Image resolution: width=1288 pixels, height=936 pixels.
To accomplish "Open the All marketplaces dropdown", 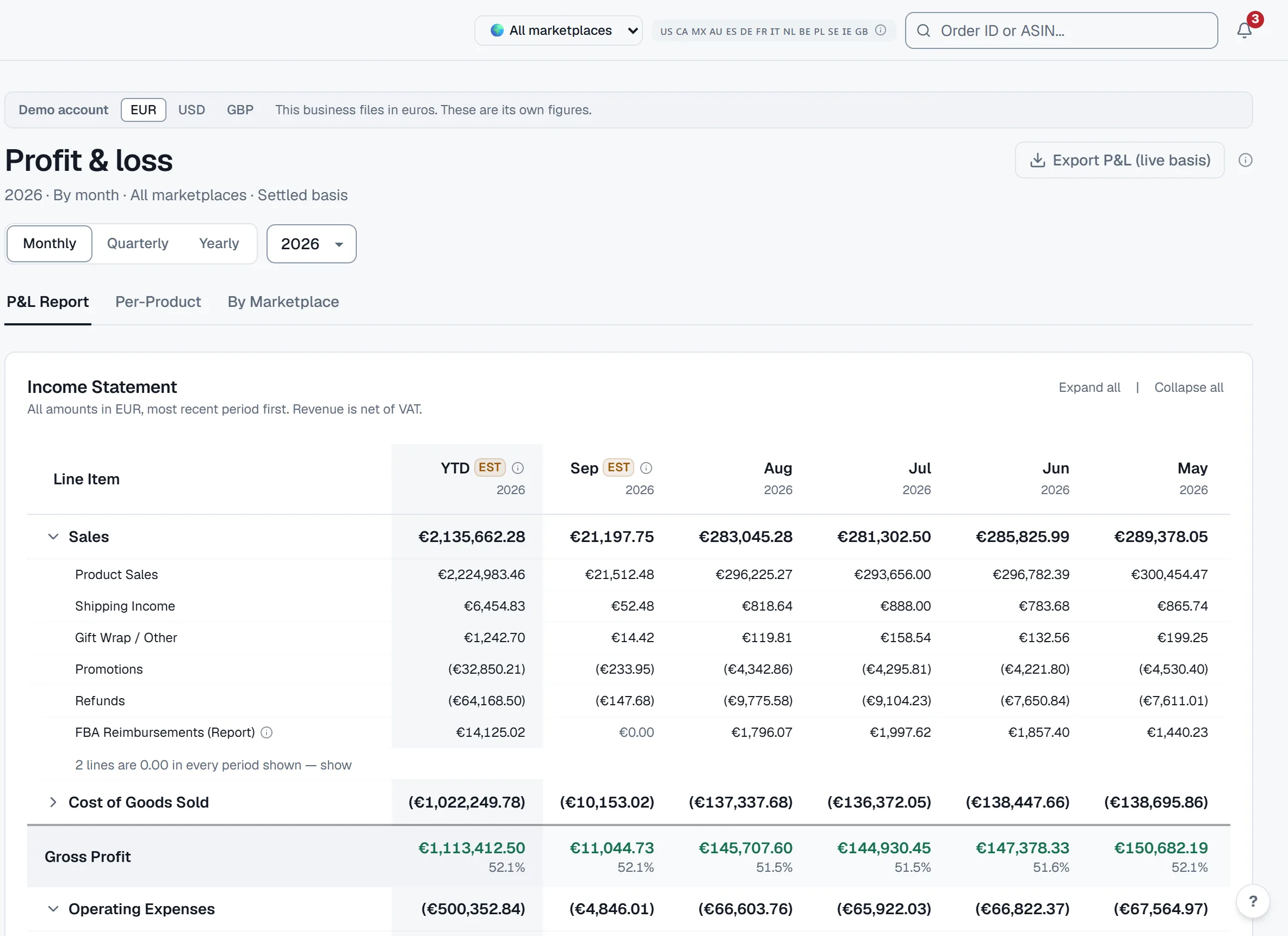I will click(x=558, y=30).
